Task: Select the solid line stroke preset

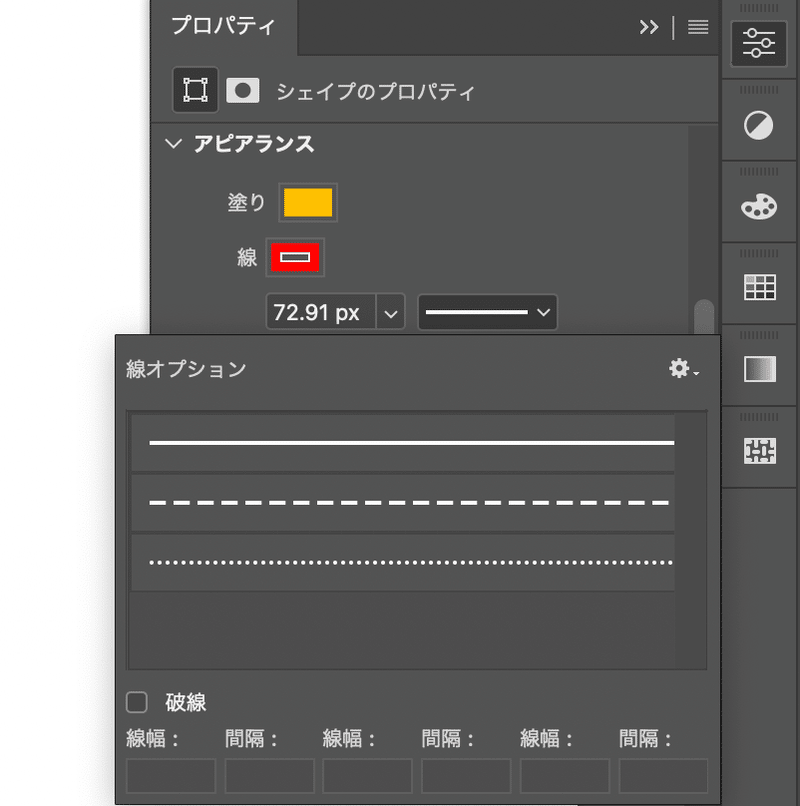Action: click(x=403, y=443)
